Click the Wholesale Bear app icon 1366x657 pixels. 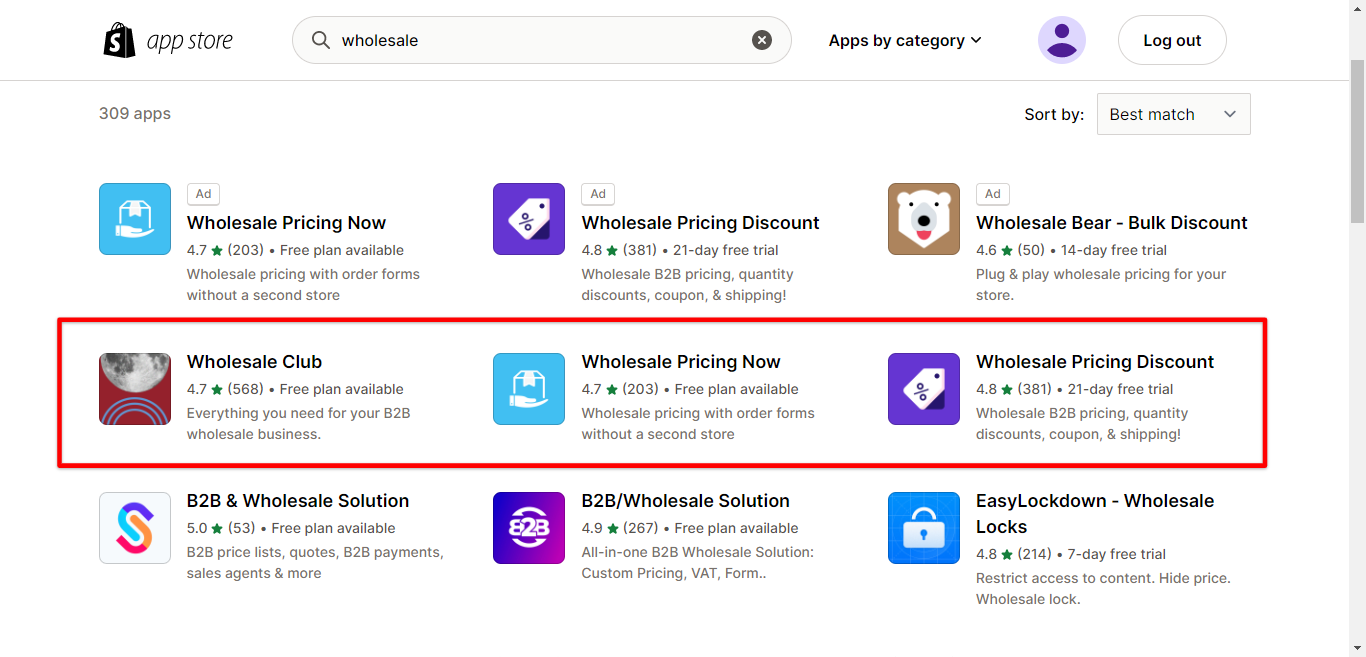coord(924,219)
